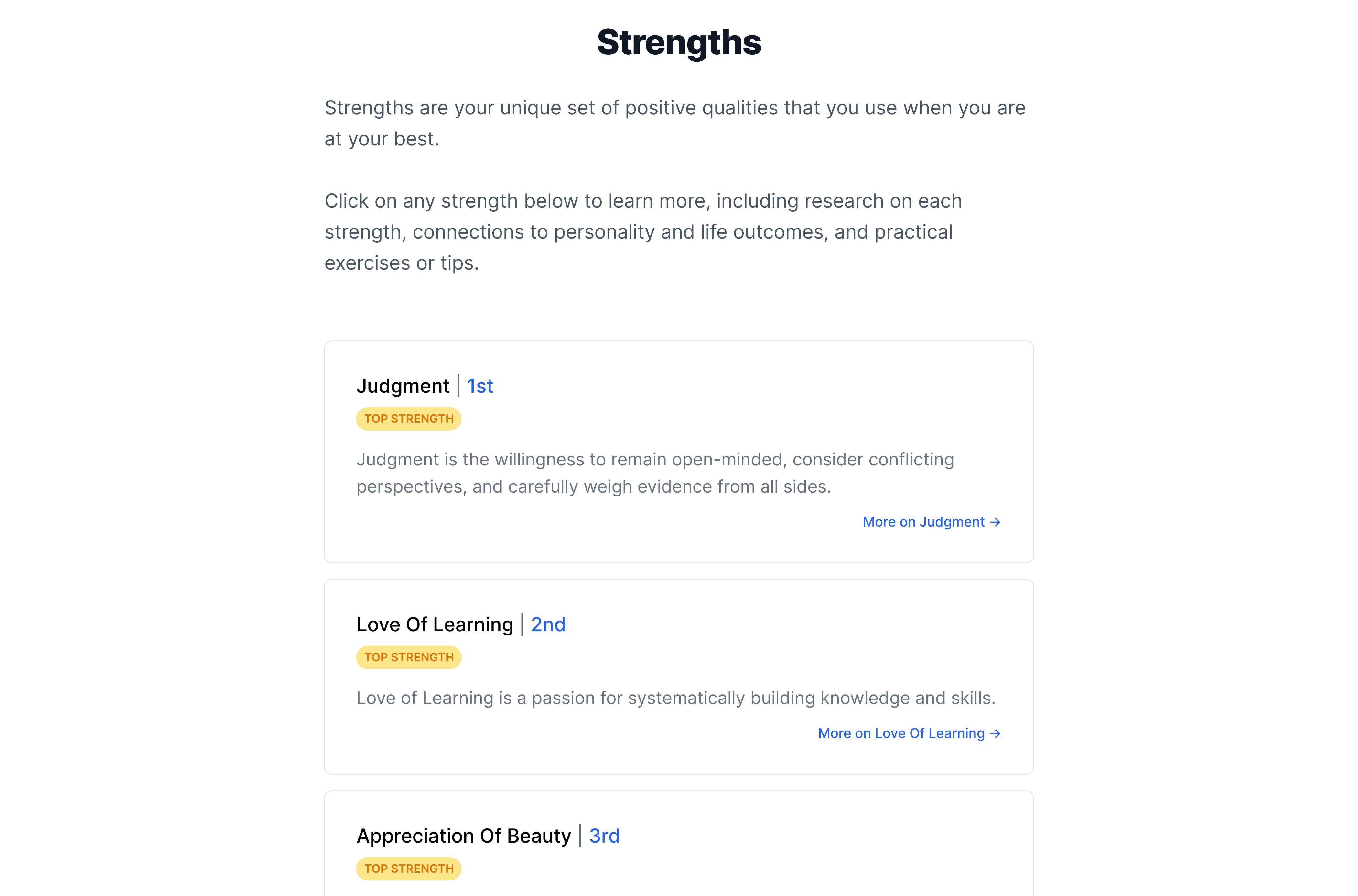Click the blue 2nd rank label on Love Of Learning
1358x896 pixels.
pos(547,624)
